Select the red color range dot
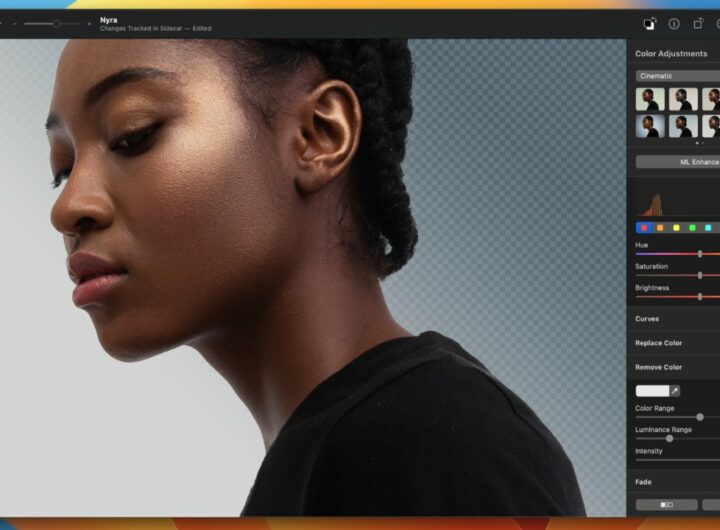 click(x=643, y=228)
